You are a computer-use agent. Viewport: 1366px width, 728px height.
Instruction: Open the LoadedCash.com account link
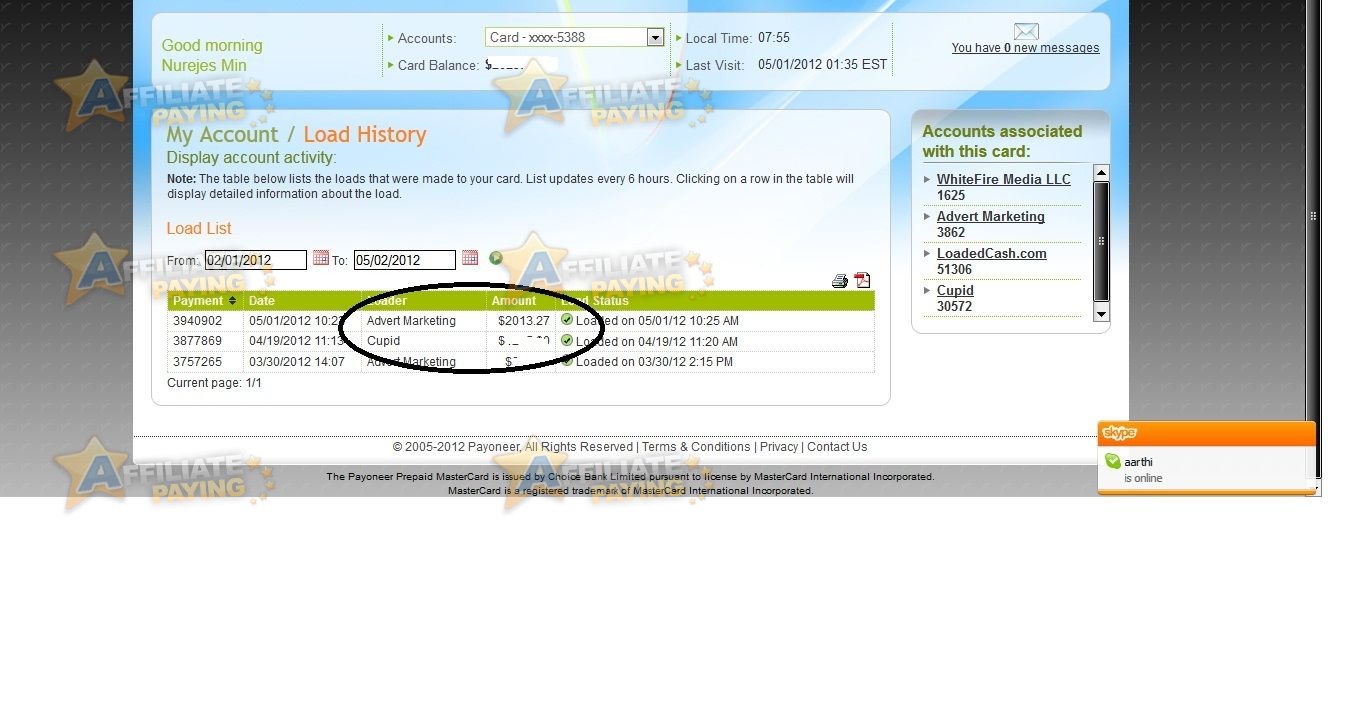click(991, 254)
